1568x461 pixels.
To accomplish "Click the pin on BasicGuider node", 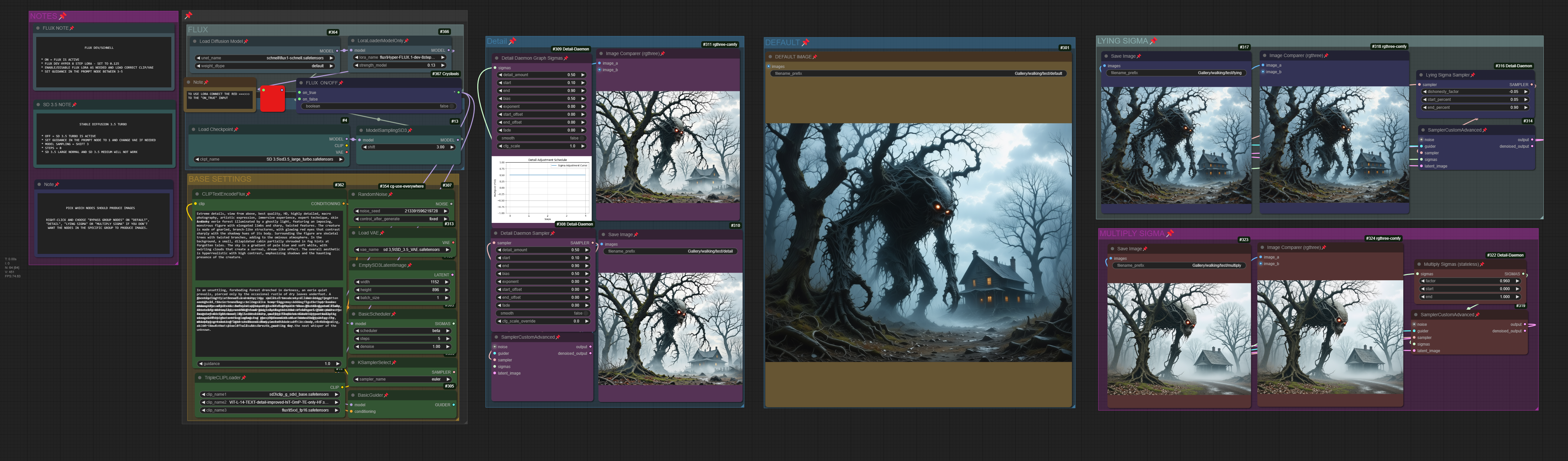I will point(386,395).
